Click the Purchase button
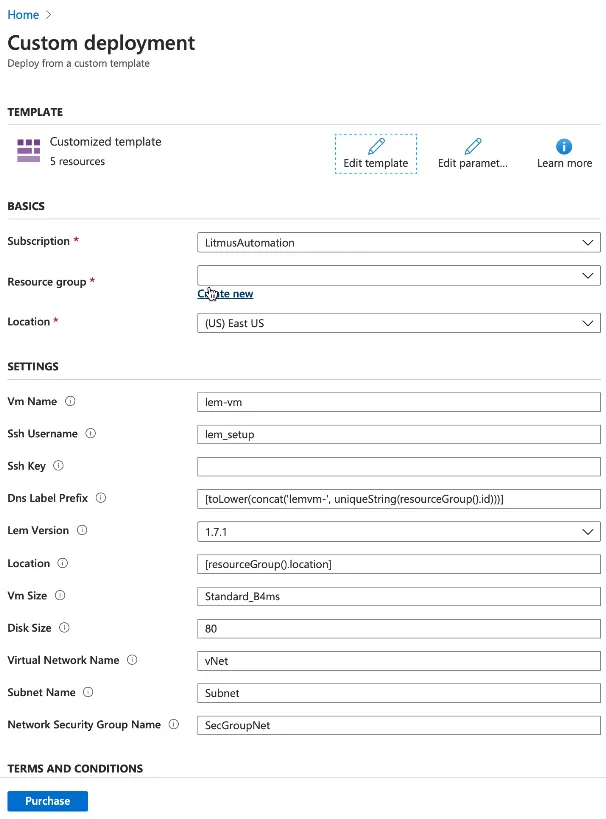Screen dimensions: 606x819 tap(48, 801)
